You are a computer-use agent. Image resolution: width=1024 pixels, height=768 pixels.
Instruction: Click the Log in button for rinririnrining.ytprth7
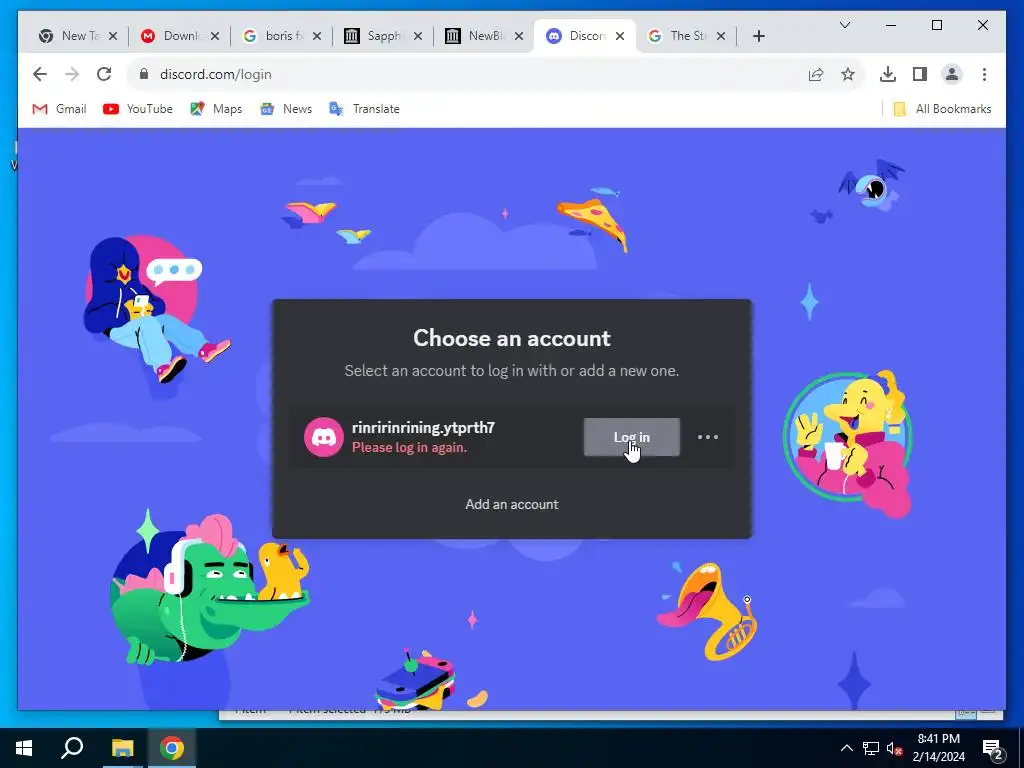point(632,437)
